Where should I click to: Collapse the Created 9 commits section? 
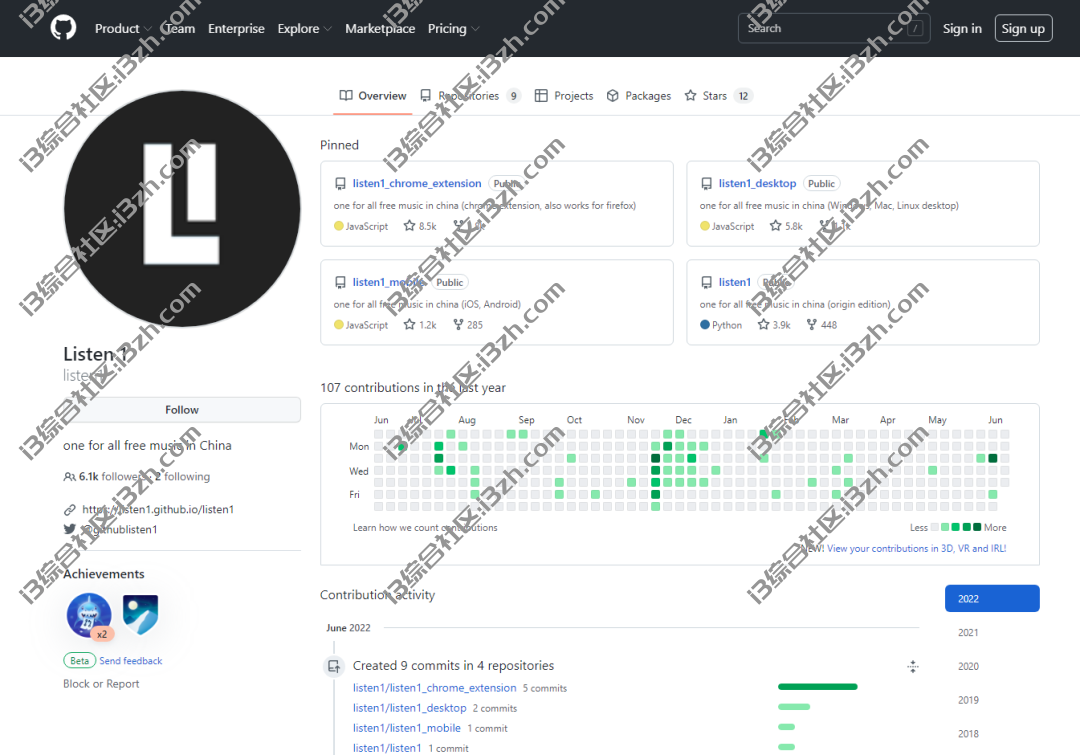tap(913, 666)
